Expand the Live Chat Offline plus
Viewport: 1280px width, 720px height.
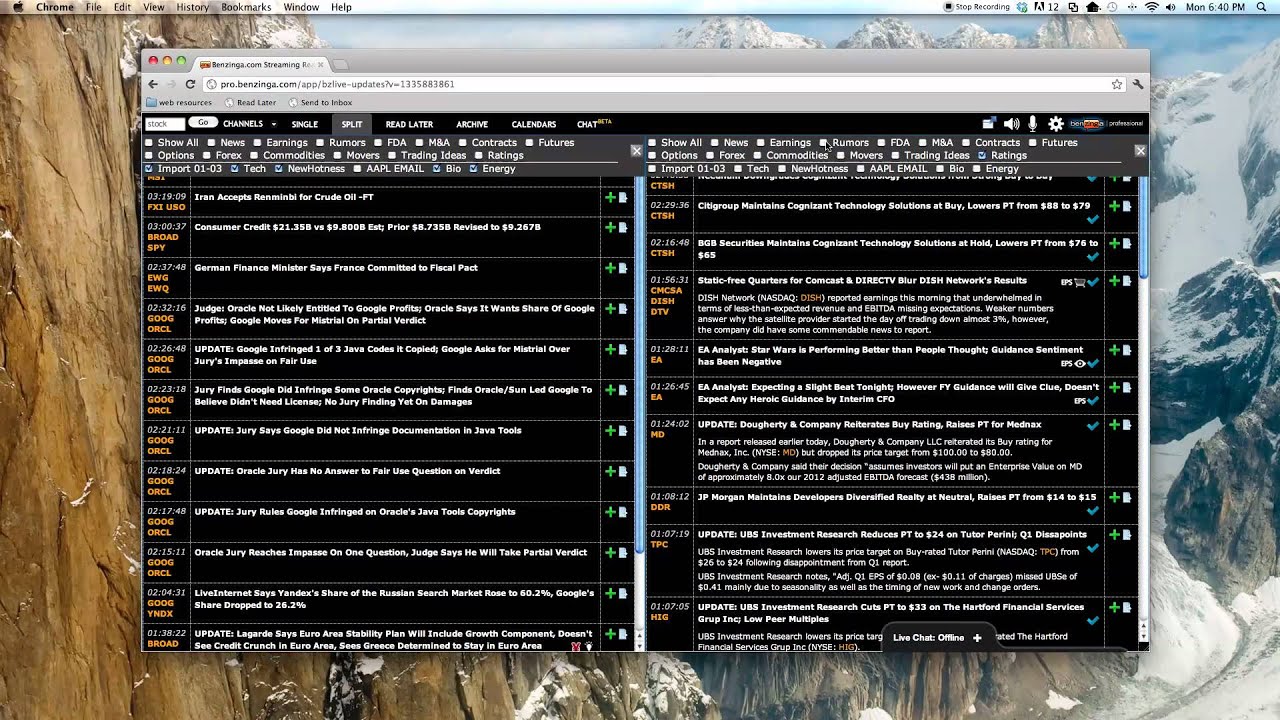point(977,638)
